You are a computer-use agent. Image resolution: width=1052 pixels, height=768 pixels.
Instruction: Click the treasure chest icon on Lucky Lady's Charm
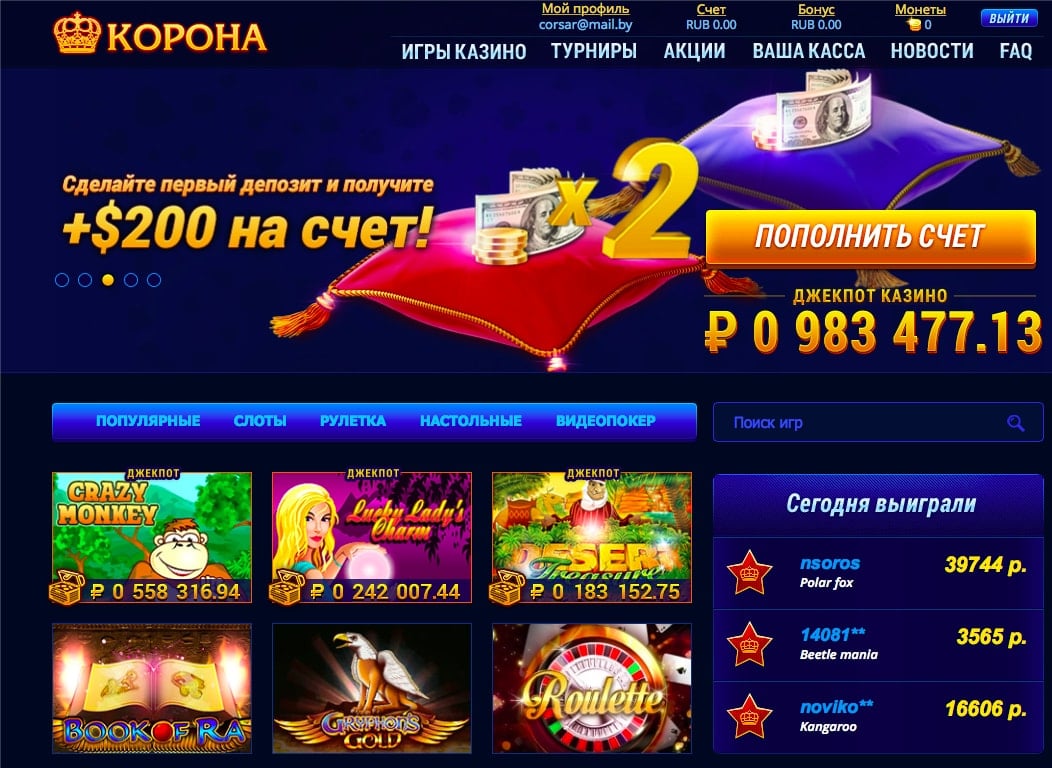coord(287,588)
